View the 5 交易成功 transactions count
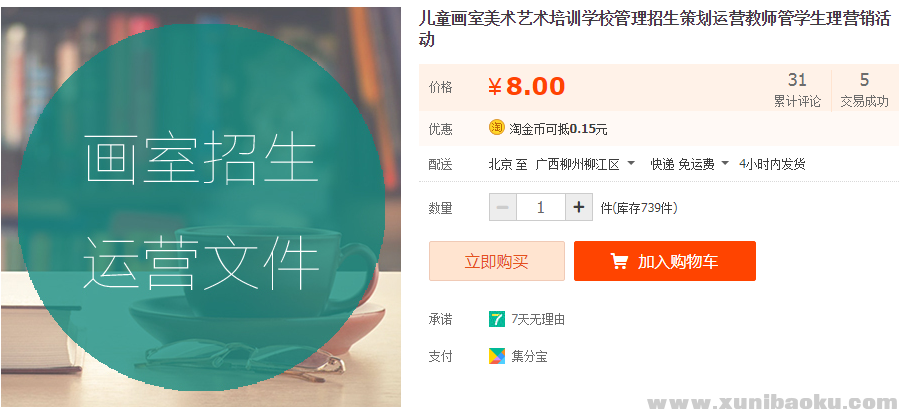Image resolution: width=900 pixels, height=415 pixels. [864, 90]
